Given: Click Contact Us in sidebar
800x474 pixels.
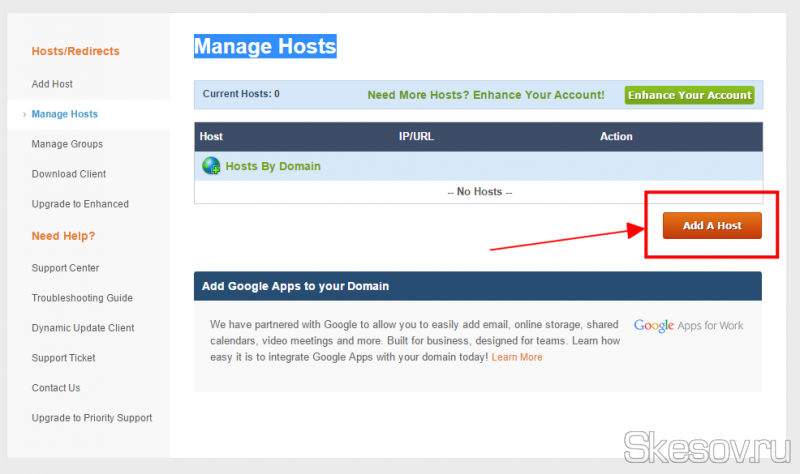Looking at the screenshot, I should 56,388.
